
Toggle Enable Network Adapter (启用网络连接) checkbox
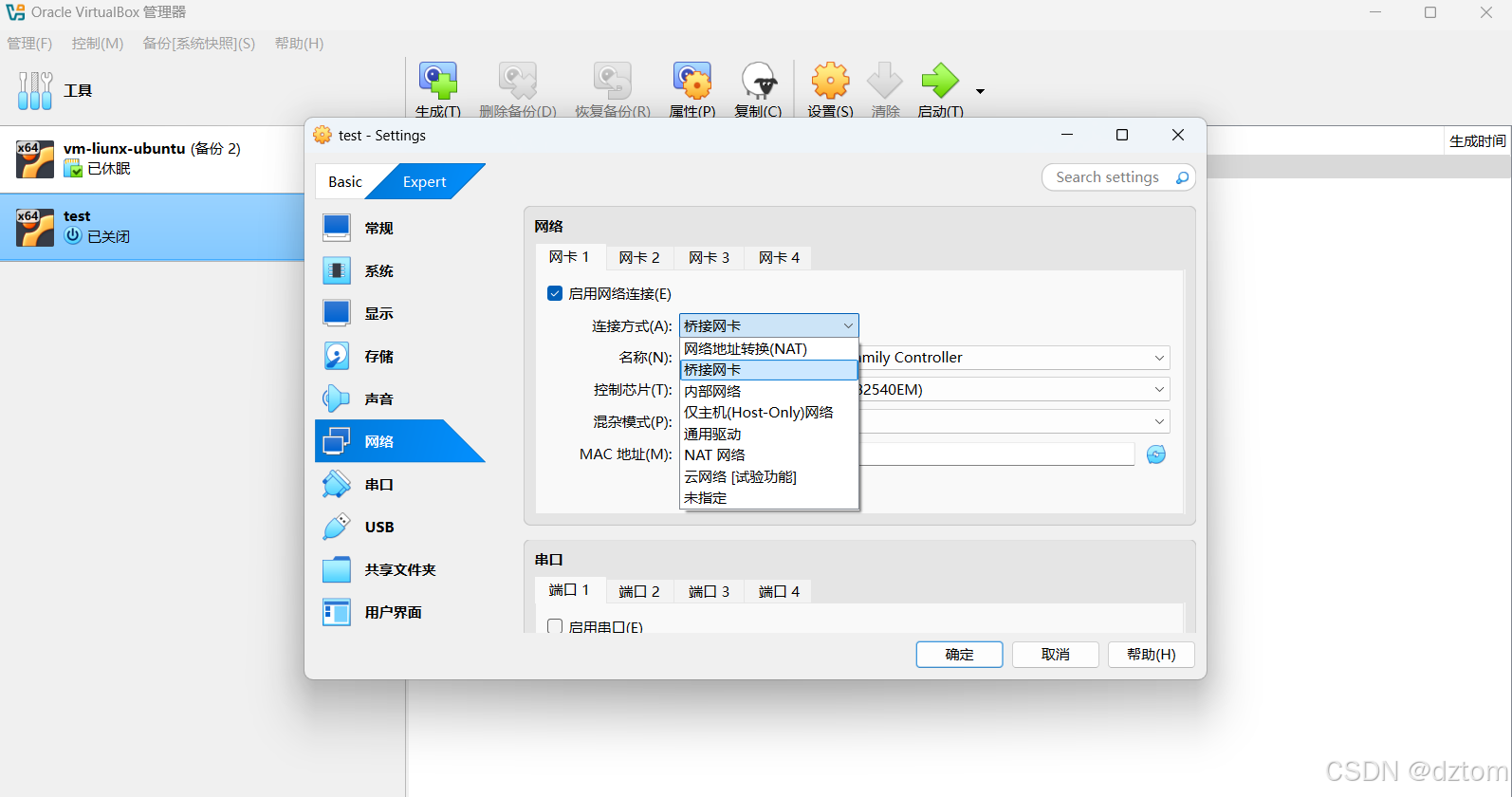coord(555,293)
